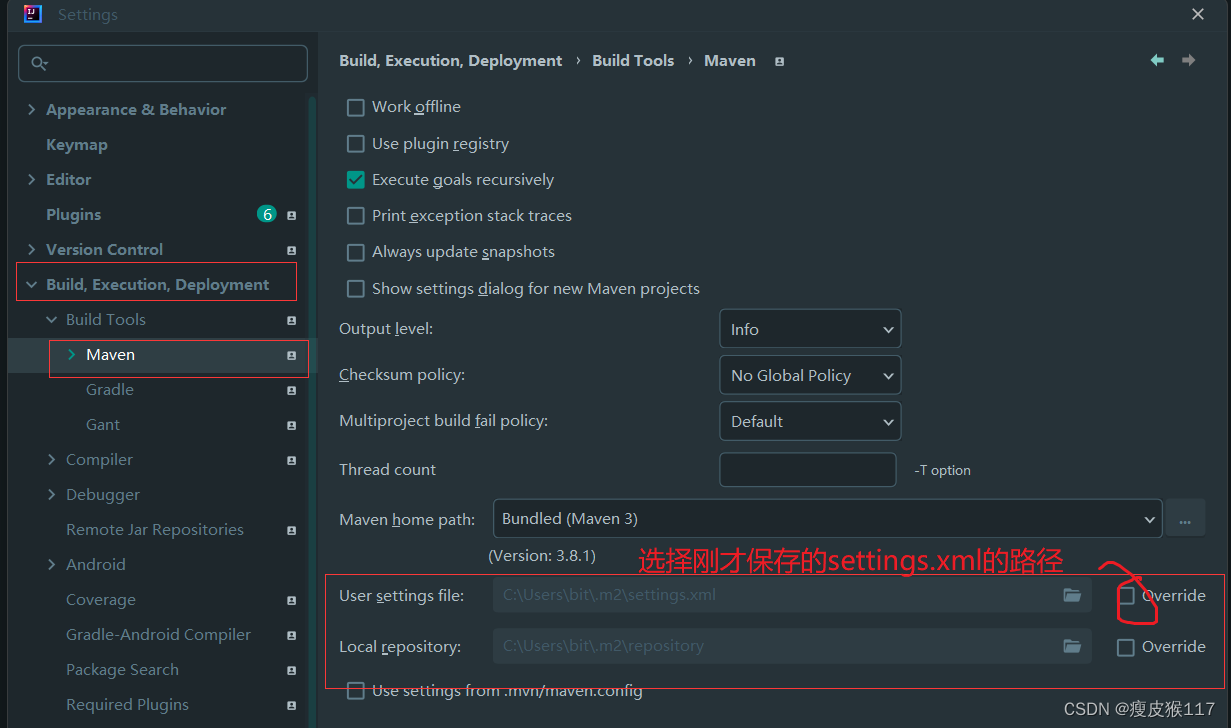This screenshot has width=1231, height=728.
Task: Check Override for User settings file
Action: [x=1126, y=596]
